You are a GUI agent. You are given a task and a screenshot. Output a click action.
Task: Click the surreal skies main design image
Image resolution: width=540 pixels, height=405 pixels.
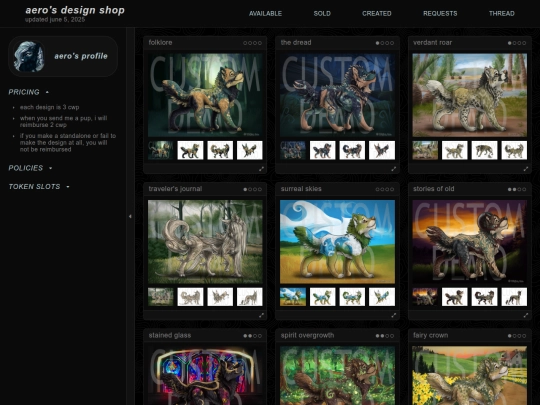coord(338,242)
